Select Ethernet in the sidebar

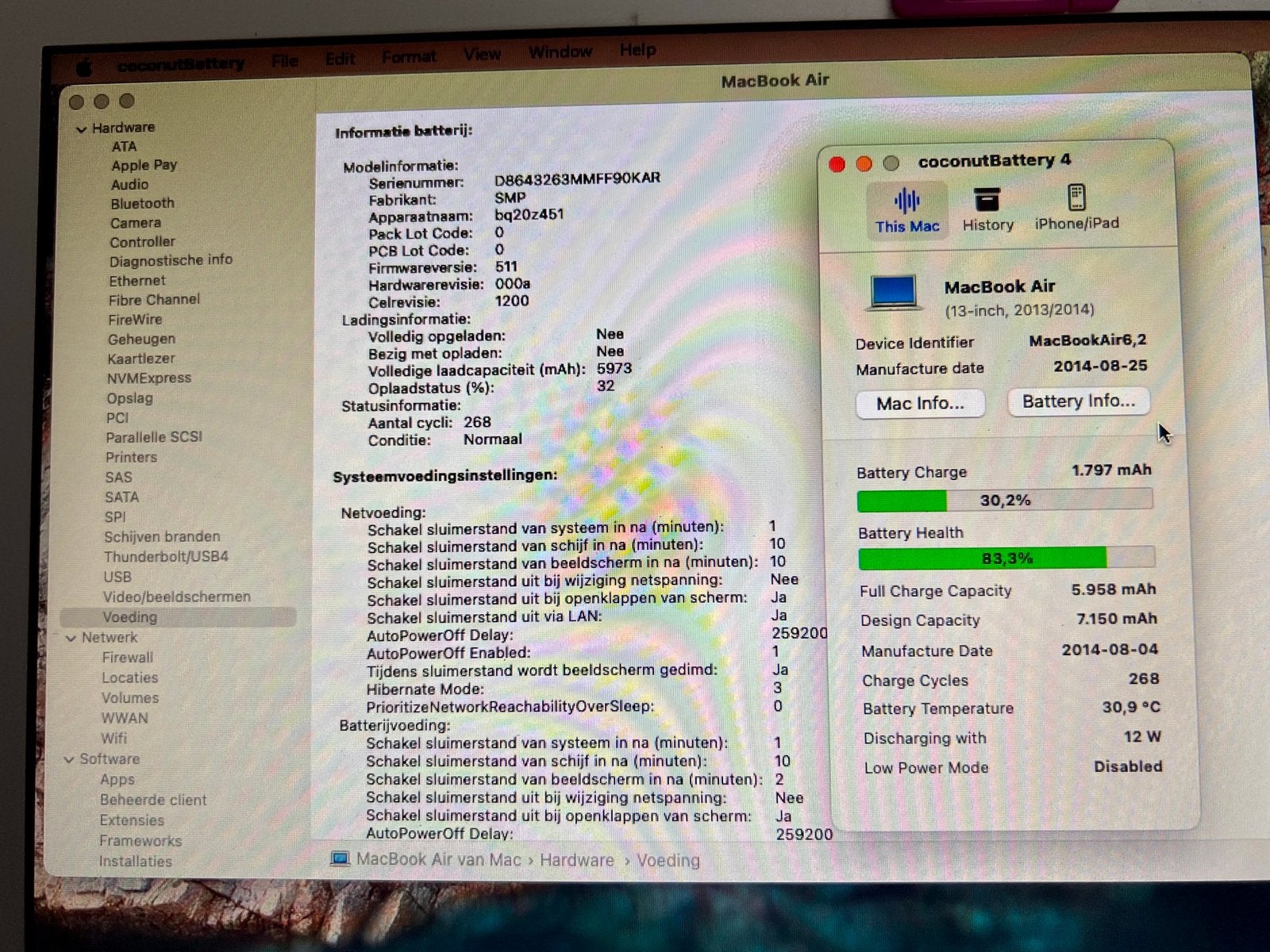[137, 281]
